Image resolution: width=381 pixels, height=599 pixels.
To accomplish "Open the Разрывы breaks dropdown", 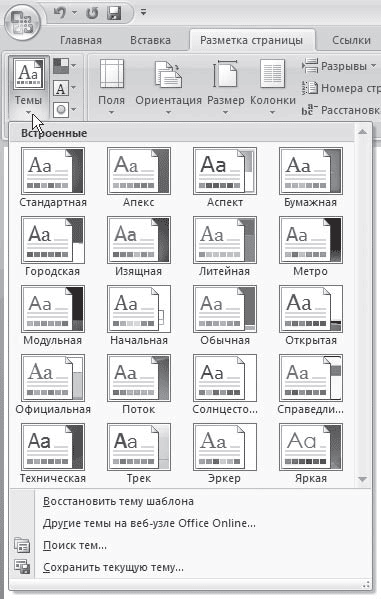I will pyautogui.click(x=339, y=66).
